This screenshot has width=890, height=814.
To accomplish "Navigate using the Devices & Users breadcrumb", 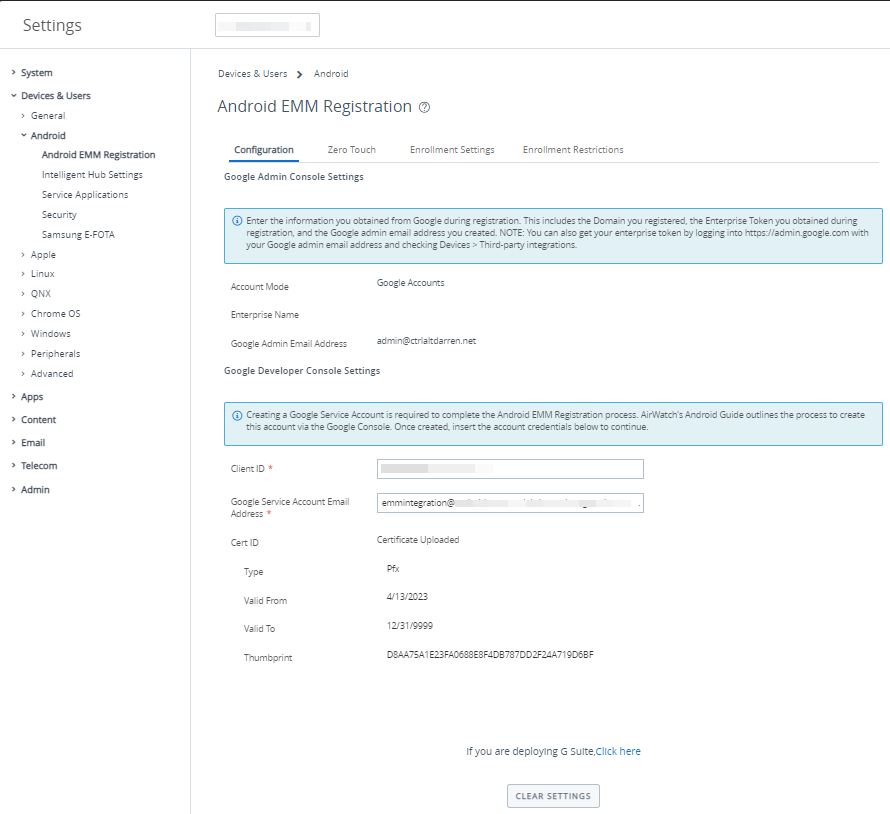I will (252, 73).
